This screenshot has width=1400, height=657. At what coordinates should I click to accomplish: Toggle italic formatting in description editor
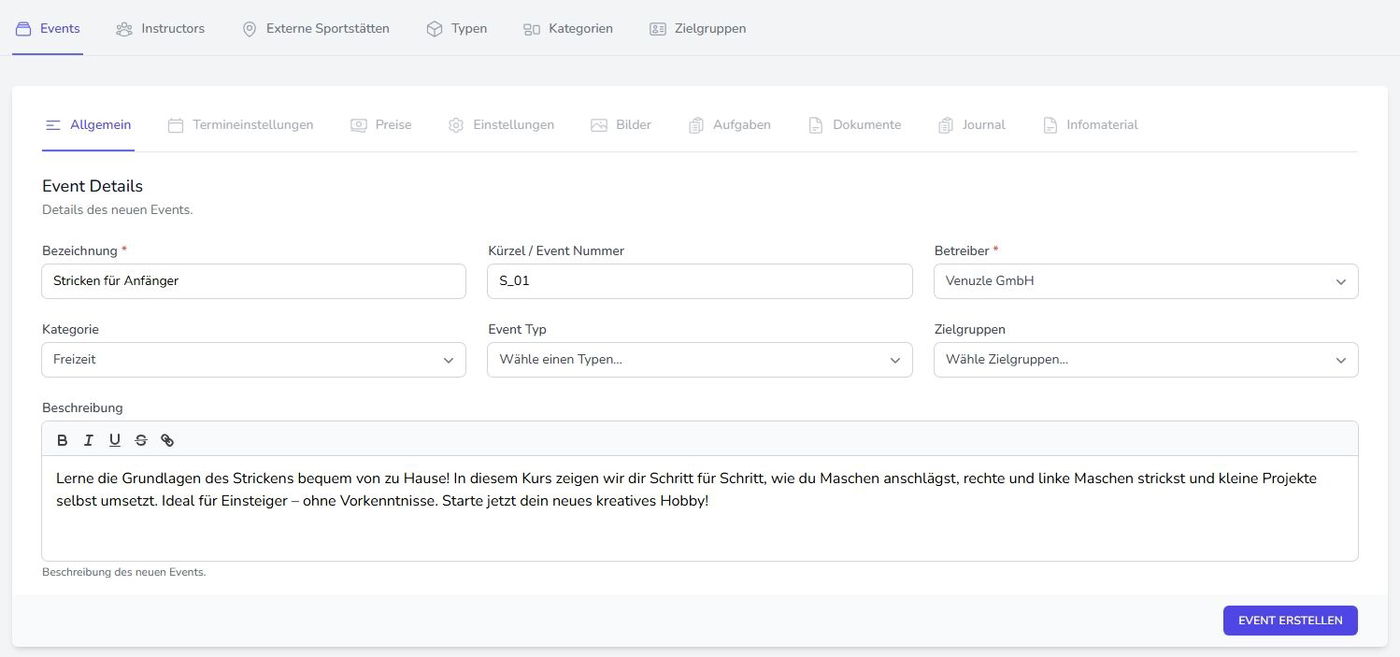coord(88,440)
